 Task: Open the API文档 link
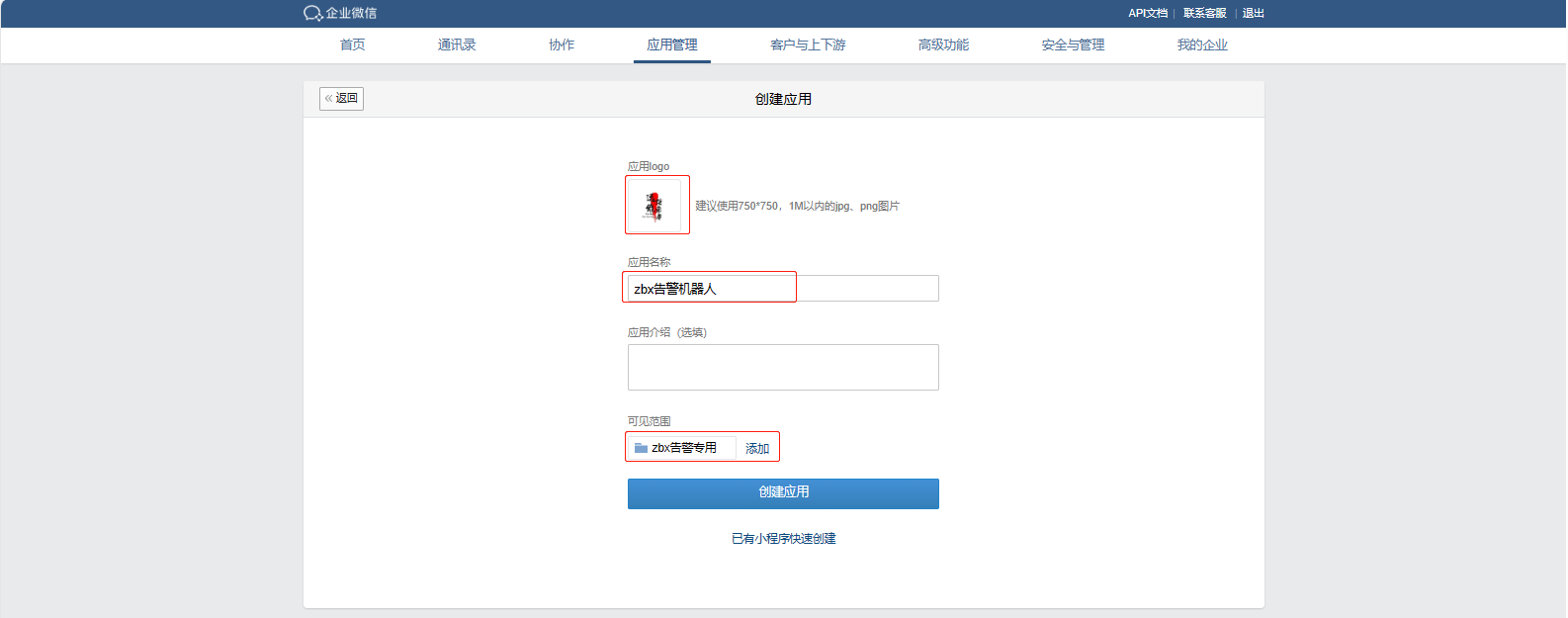pos(1147,13)
